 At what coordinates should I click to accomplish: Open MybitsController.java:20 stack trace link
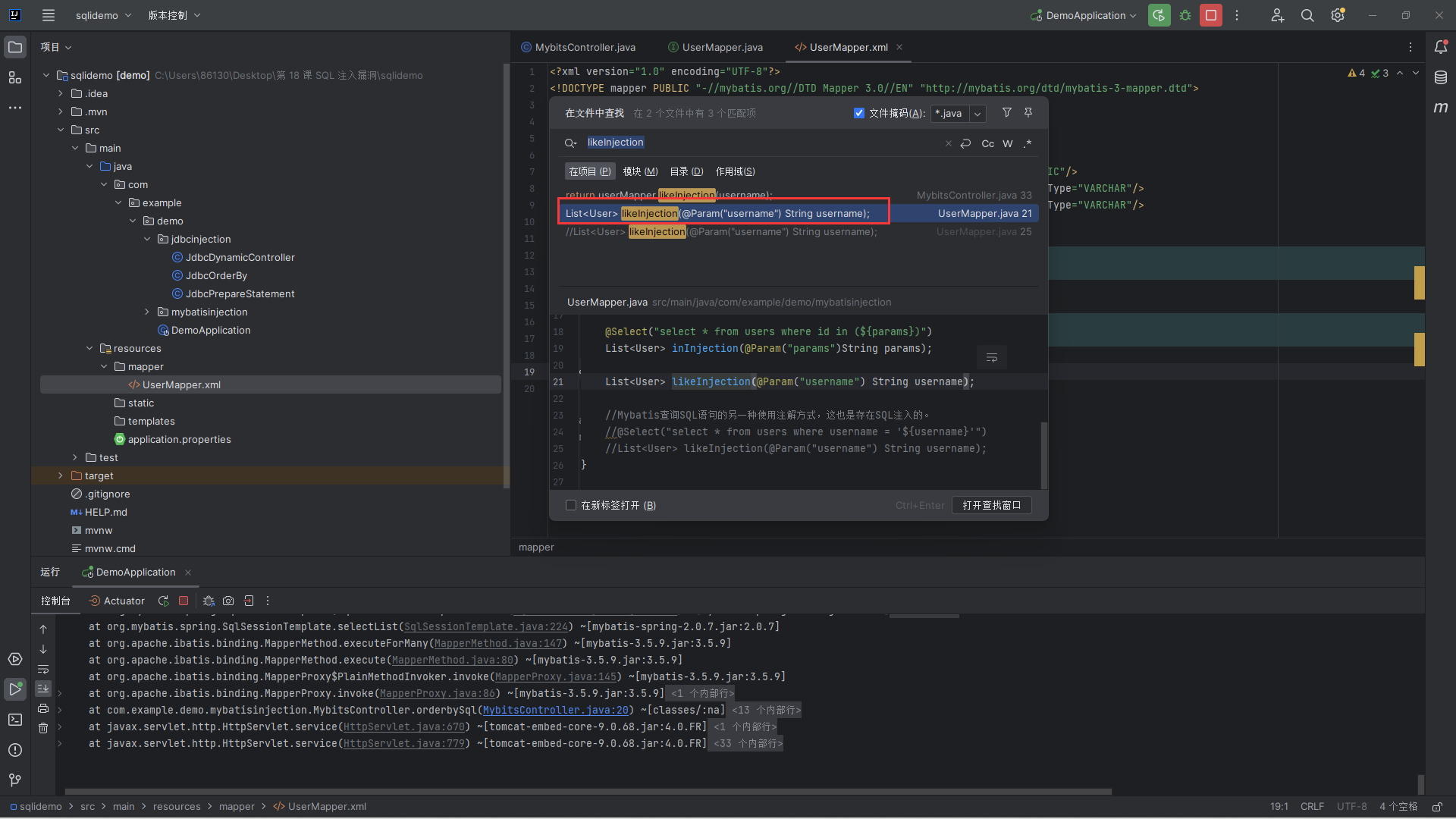(x=555, y=710)
